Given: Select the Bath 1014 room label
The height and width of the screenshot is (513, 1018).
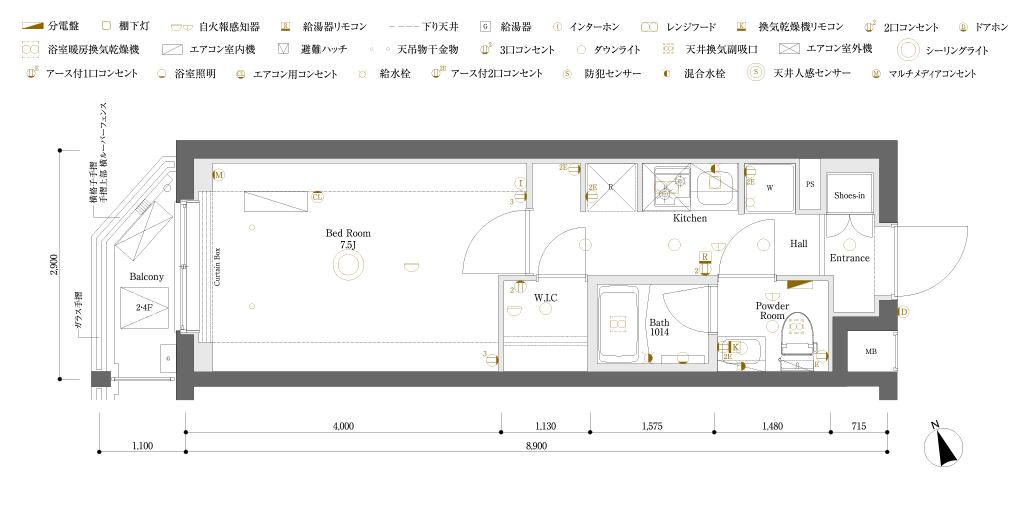Looking at the screenshot, I should click(659, 327).
